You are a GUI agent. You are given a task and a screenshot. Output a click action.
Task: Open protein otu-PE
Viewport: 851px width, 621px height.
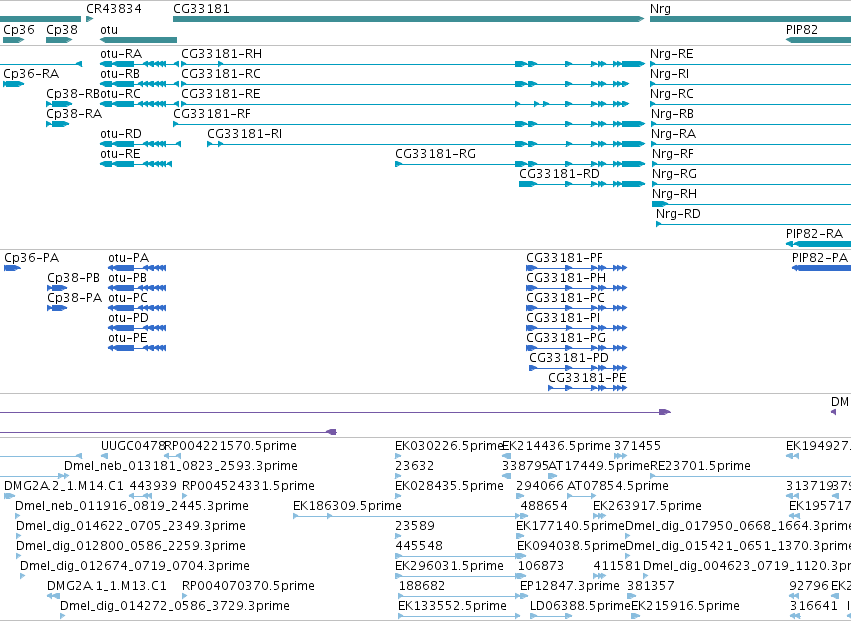pyautogui.click(x=137, y=348)
